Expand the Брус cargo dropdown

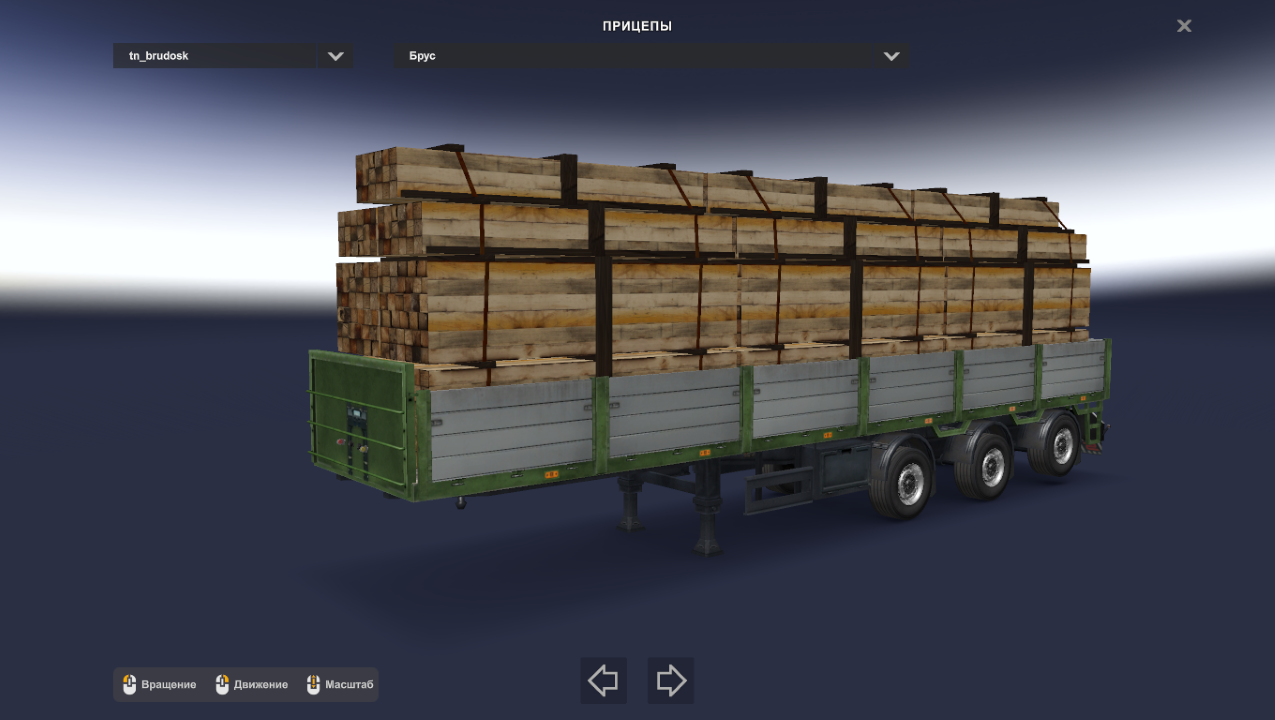651,56
